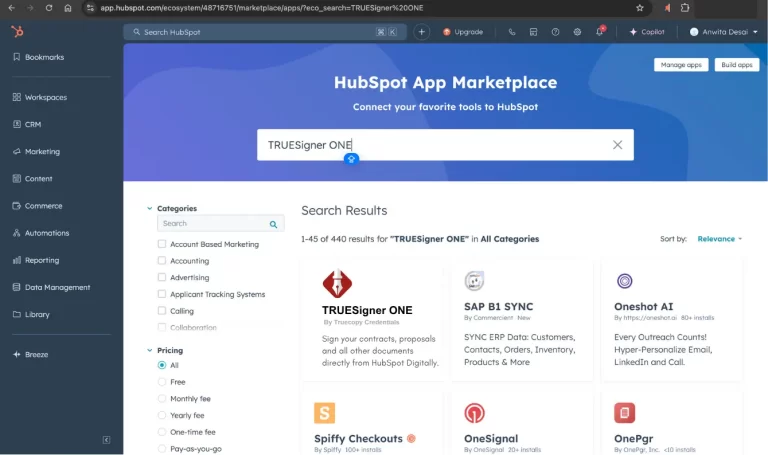Viewport: 768px width, 455px height.
Task: Open the TRUESigner ONE app title
Action: [x=367, y=310]
